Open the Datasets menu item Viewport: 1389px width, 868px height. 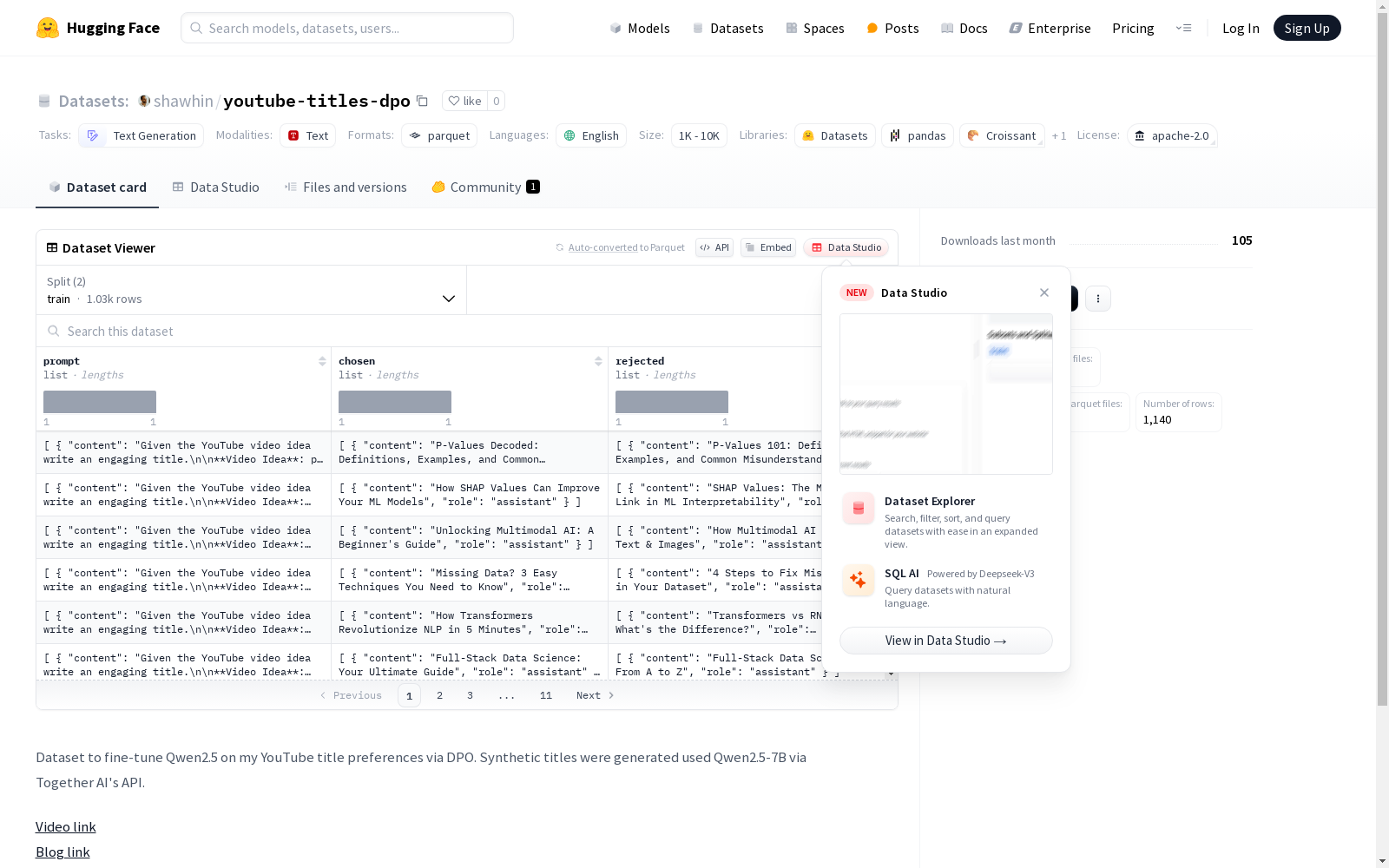[x=727, y=28]
